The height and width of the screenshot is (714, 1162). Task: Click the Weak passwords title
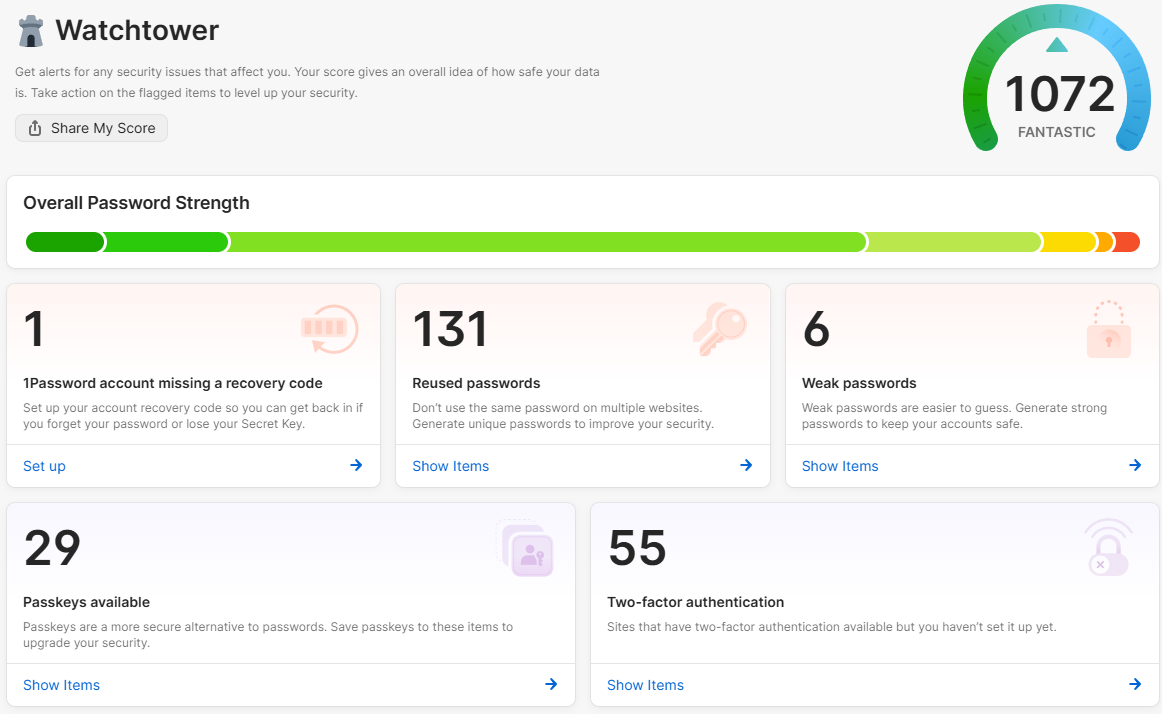point(859,383)
